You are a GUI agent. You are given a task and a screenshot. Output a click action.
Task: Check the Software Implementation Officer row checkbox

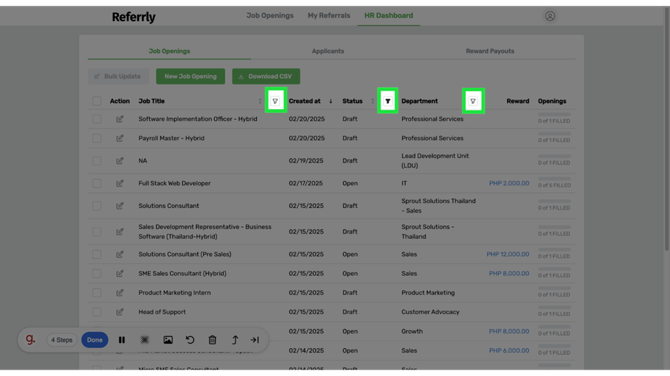coord(97,119)
